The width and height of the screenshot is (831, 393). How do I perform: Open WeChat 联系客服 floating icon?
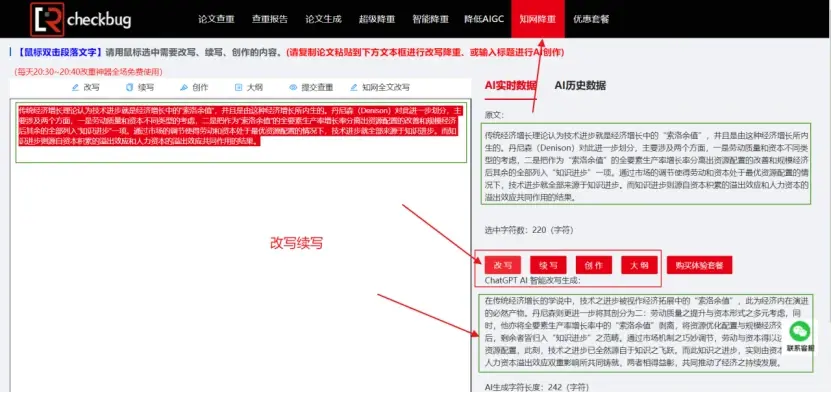[x=800, y=332]
